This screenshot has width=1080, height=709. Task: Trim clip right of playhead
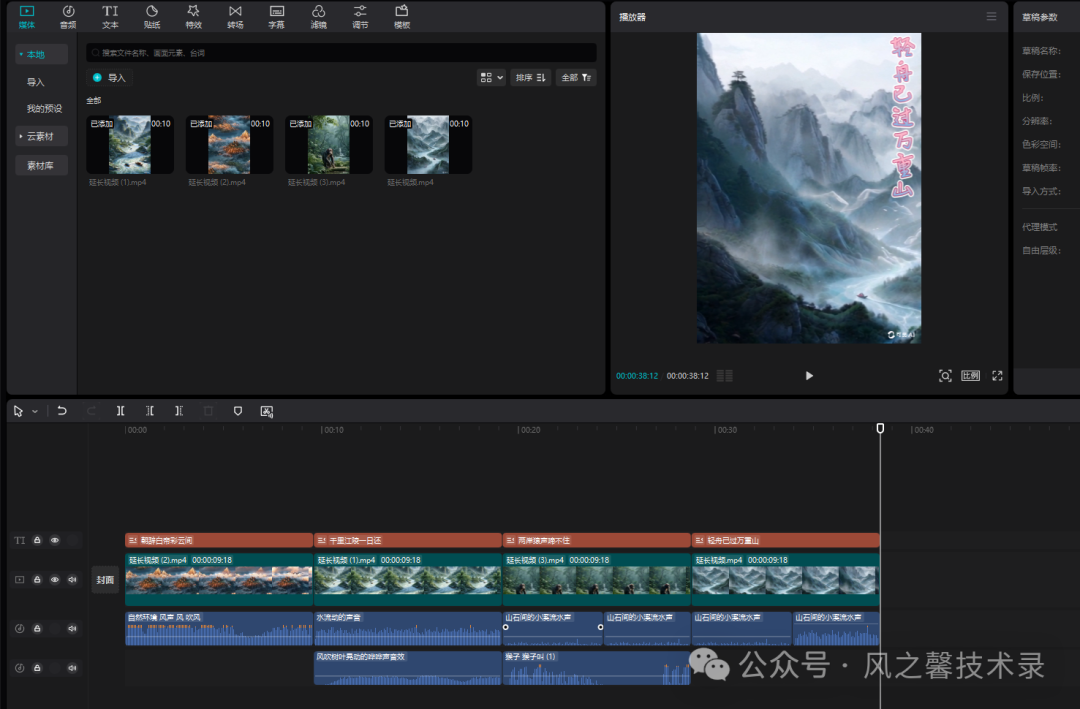[x=178, y=411]
